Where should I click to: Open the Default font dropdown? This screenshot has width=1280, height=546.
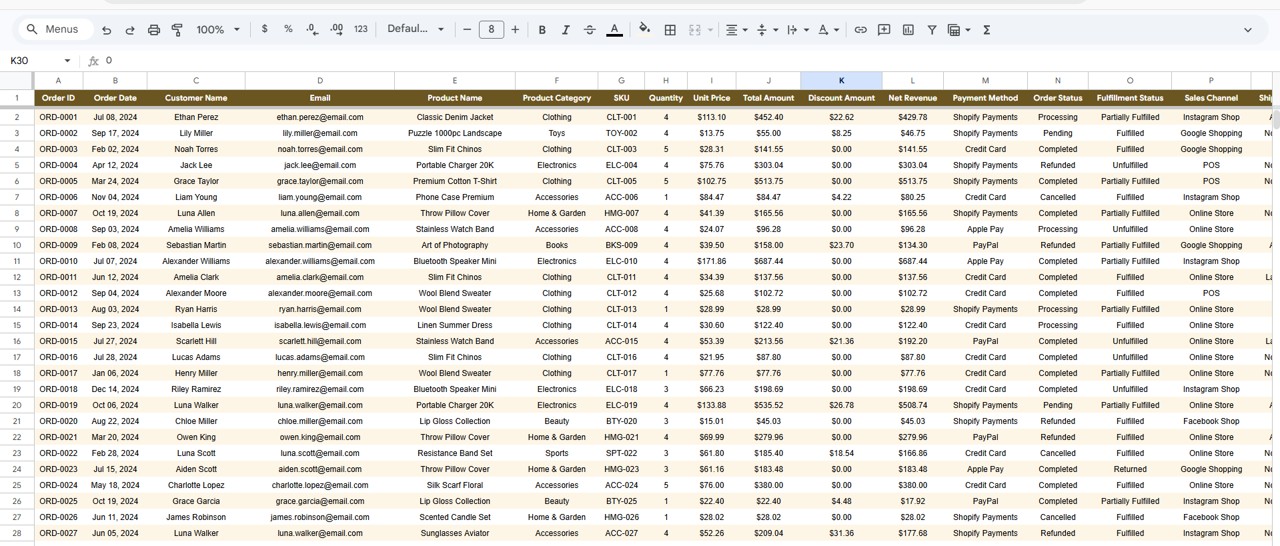click(415, 30)
